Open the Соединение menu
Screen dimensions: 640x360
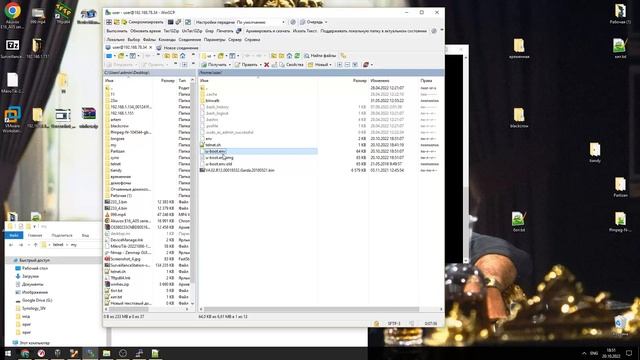click(x=189, y=40)
